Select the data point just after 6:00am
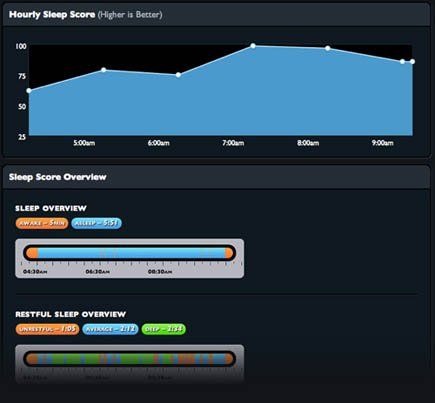This screenshot has height=403, width=435. [178, 75]
